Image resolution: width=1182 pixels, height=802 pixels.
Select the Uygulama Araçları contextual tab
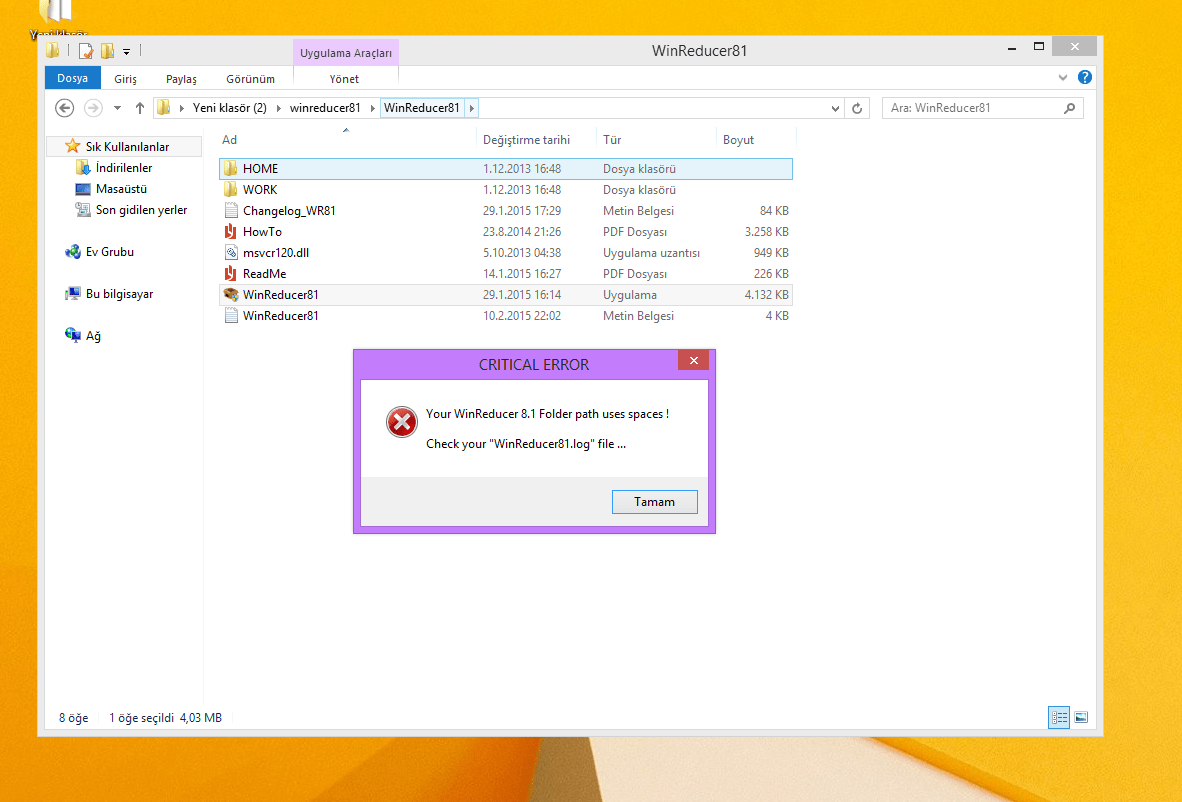346,53
